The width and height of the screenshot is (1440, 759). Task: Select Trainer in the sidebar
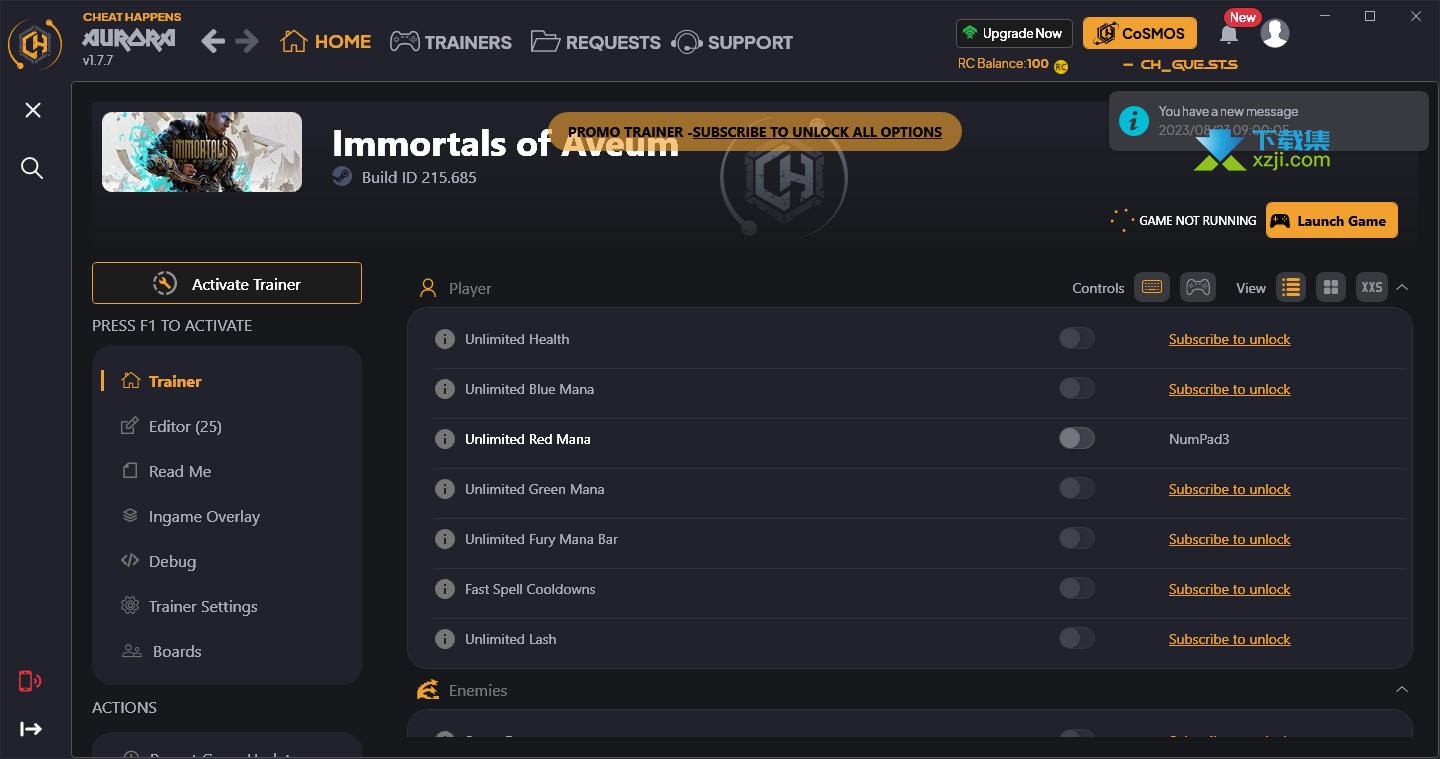[x=161, y=381]
